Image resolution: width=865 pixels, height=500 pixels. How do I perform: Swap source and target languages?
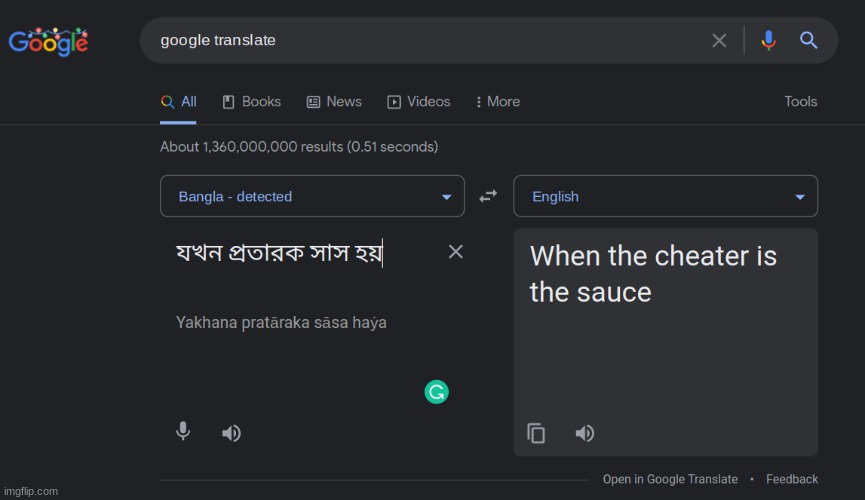[488, 196]
